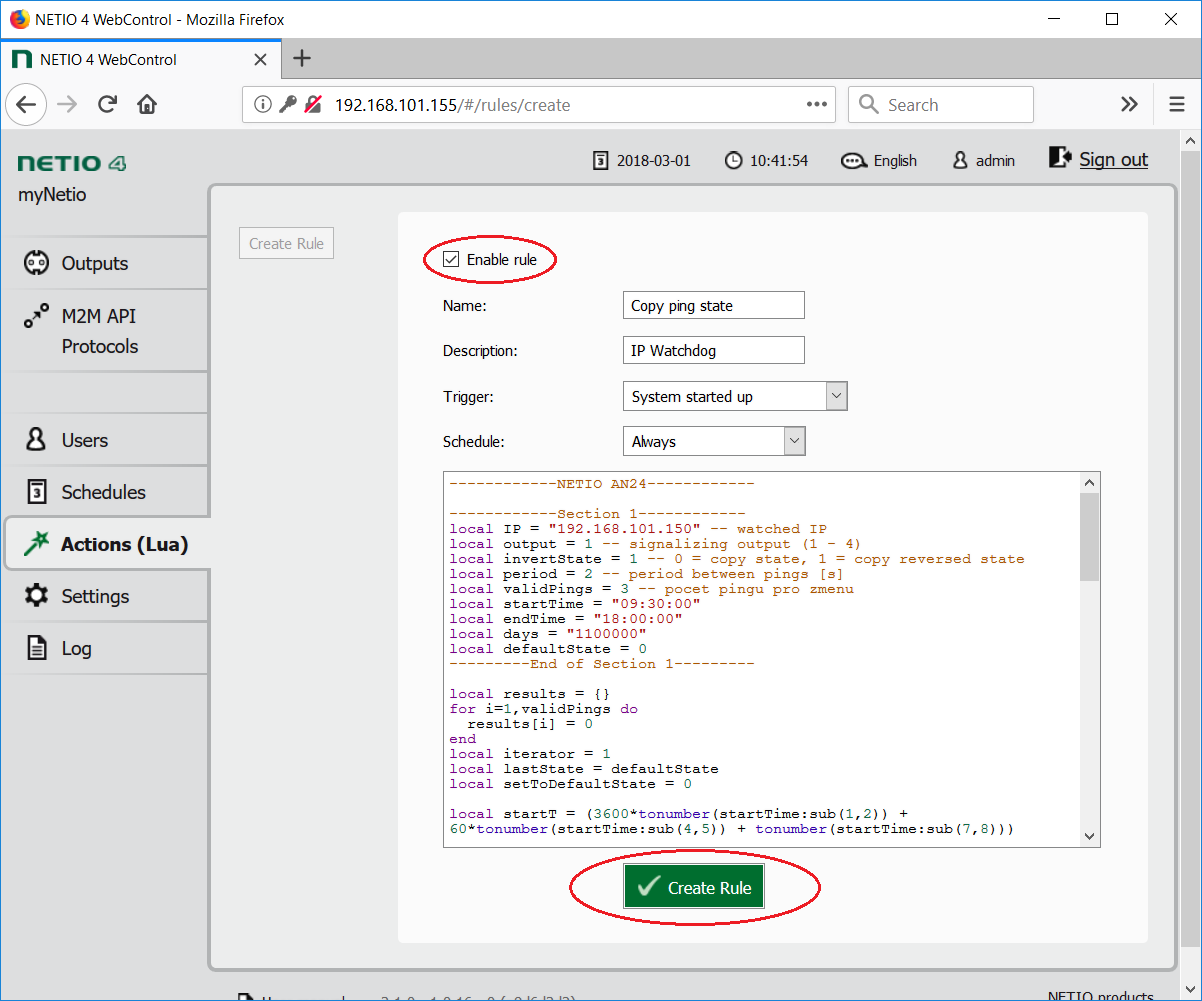Open a new browser tab

pyautogui.click(x=302, y=59)
